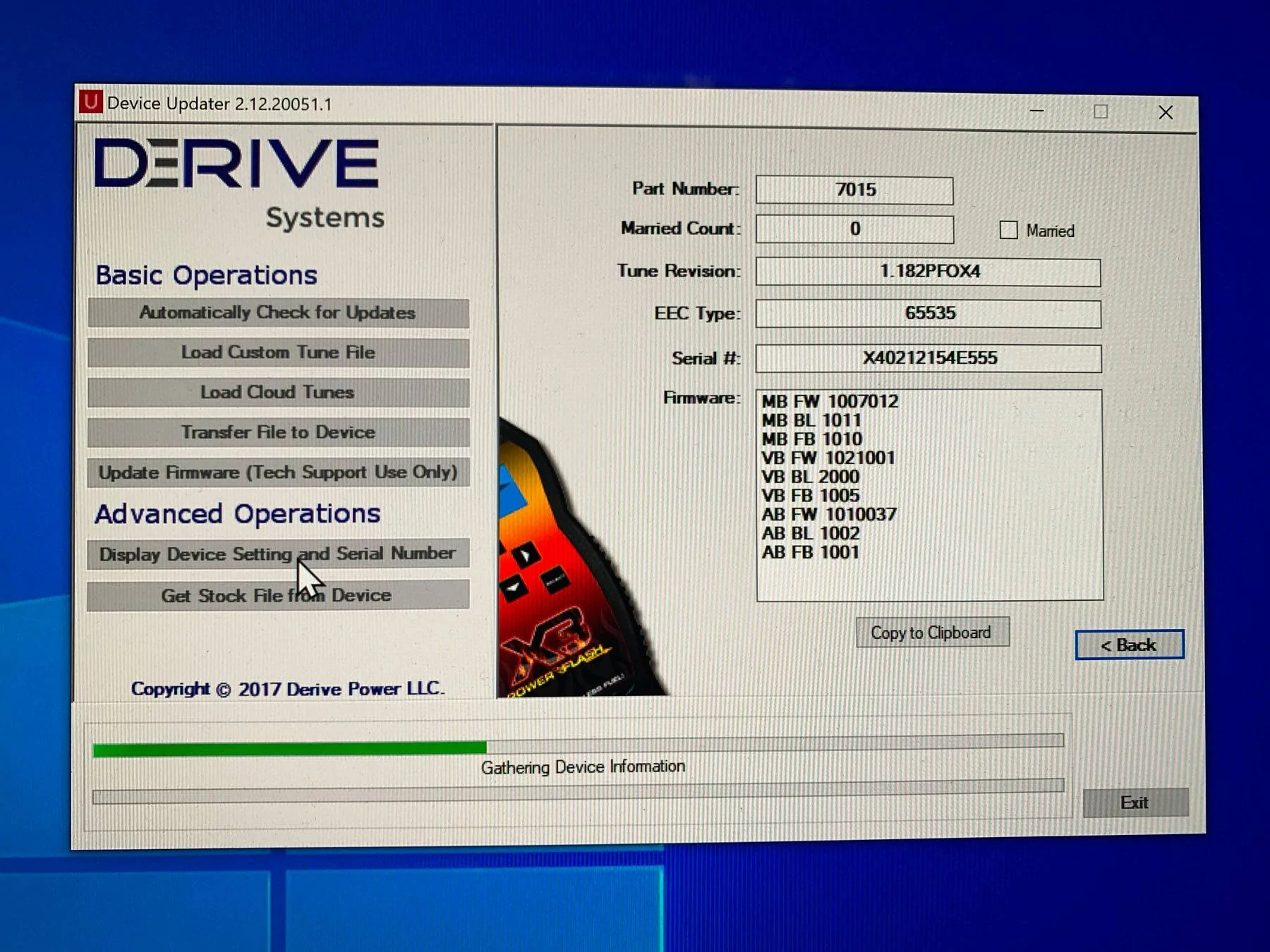This screenshot has width=1270, height=952.
Task: Select firmware line VB BL 2000
Action: [x=810, y=477]
